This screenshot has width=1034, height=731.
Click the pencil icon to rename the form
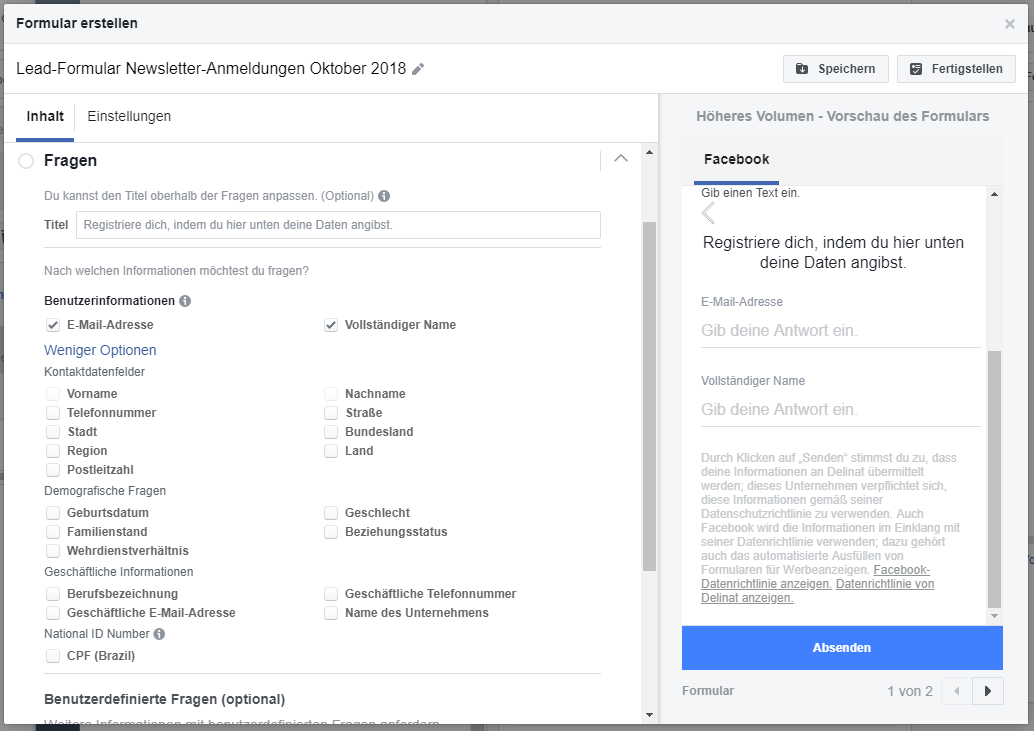point(418,69)
